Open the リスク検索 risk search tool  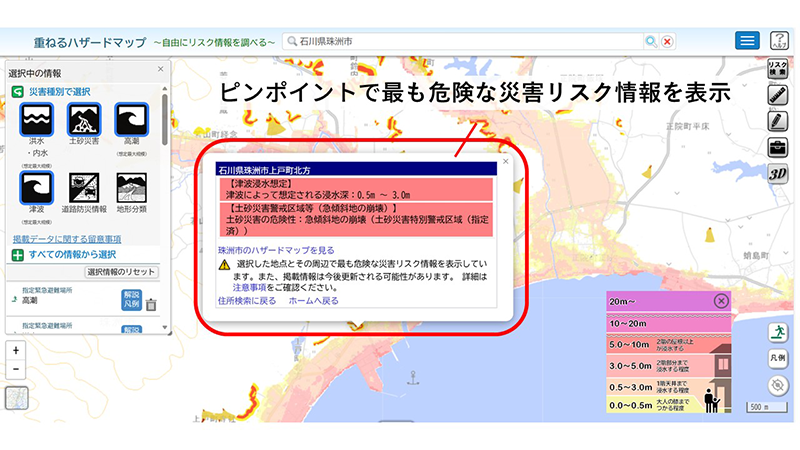(778, 68)
